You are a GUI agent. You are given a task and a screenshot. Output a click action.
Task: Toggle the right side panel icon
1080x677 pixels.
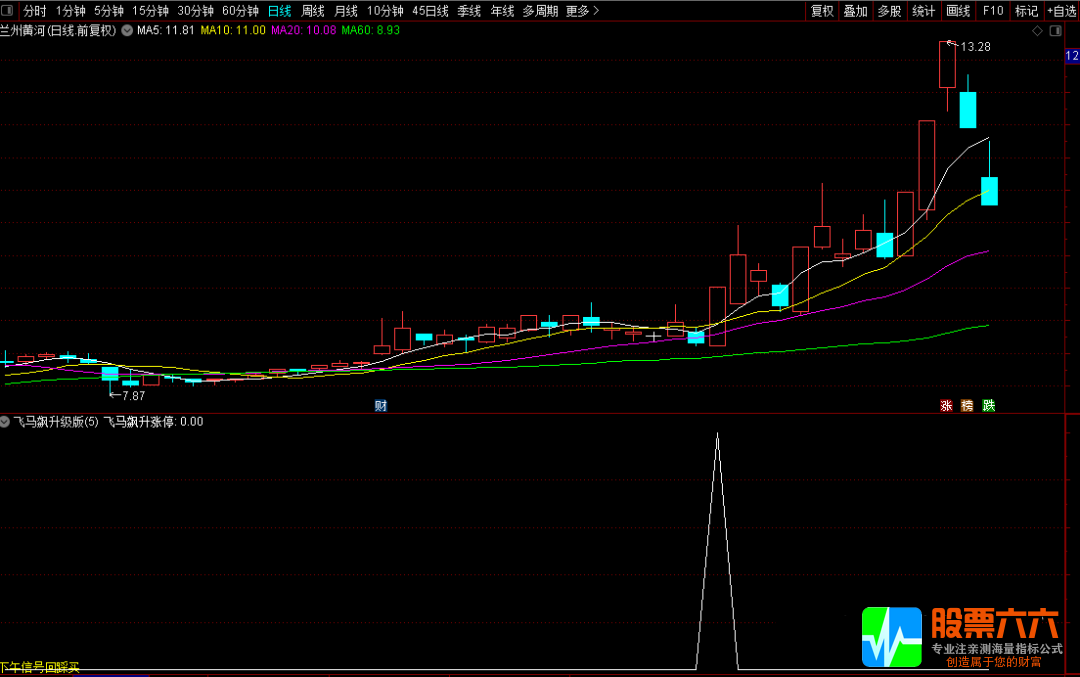coord(1055,31)
